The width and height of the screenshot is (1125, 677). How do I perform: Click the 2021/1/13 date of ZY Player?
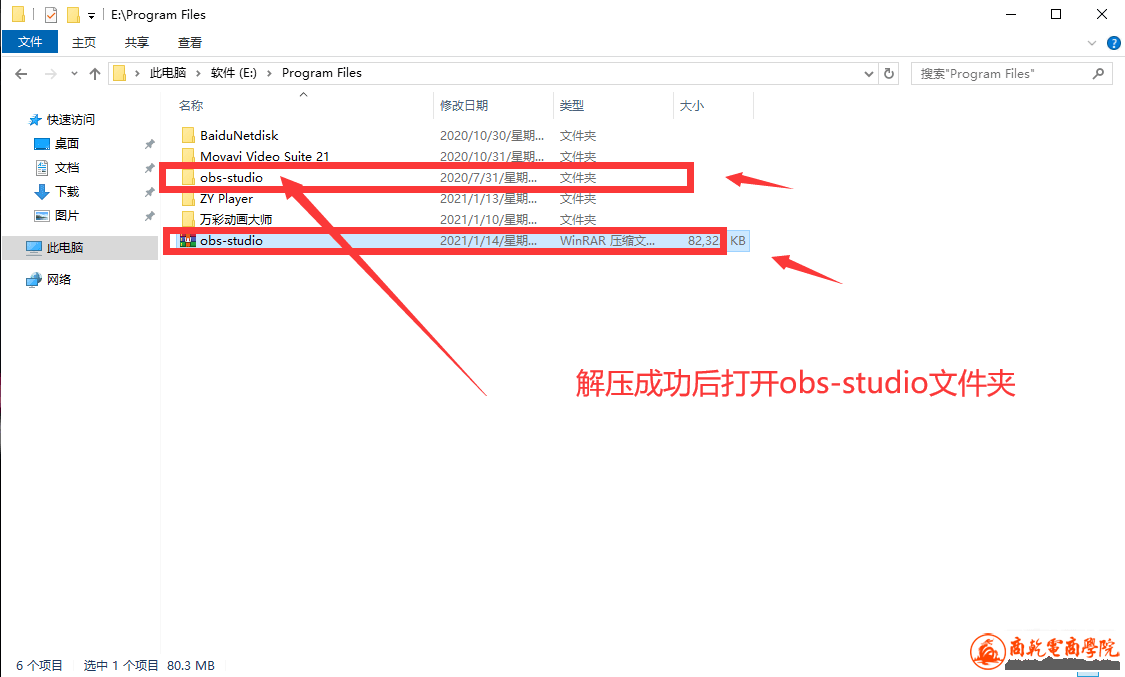pos(488,199)
